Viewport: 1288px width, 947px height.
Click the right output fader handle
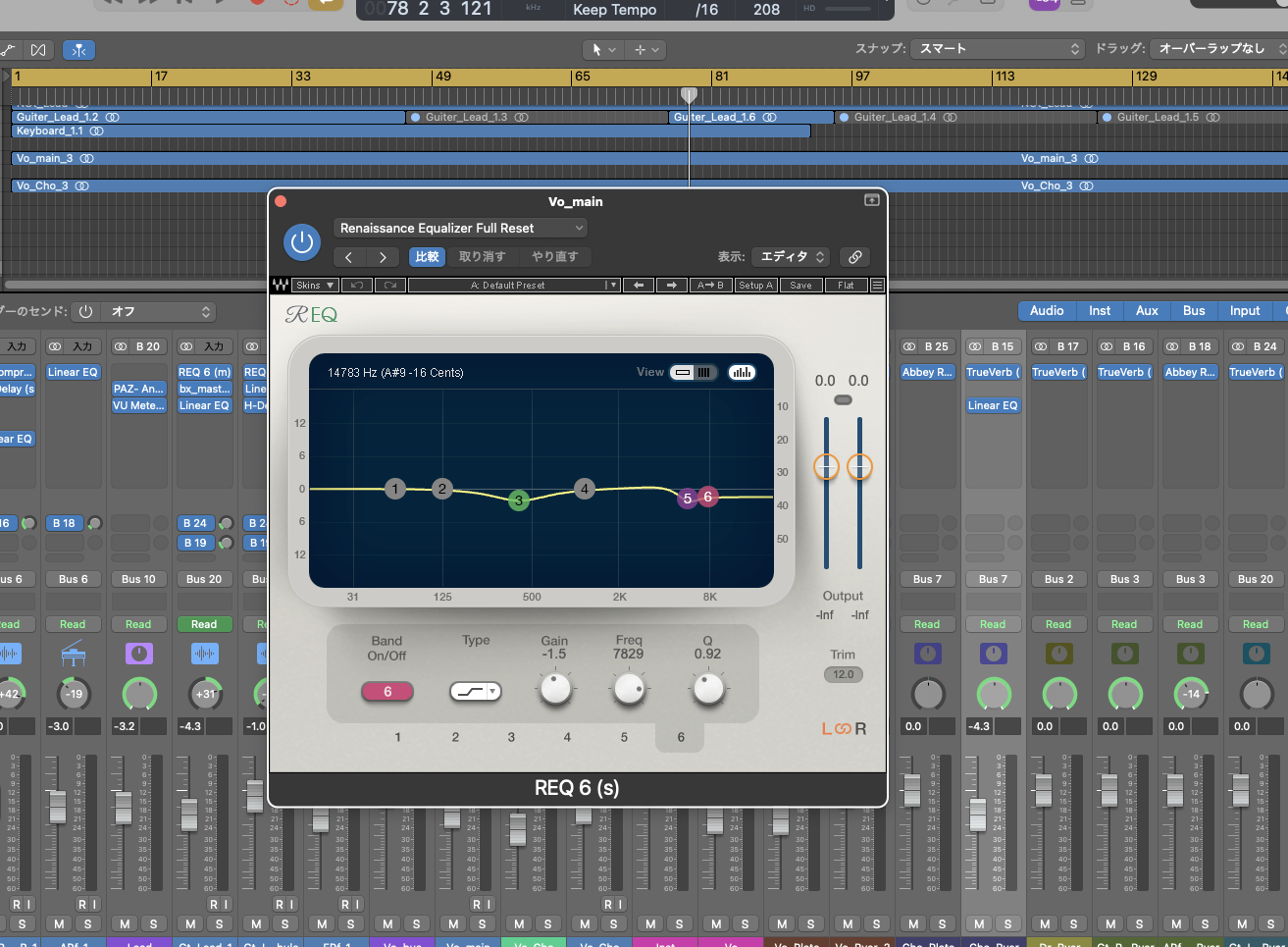click(859, 467)
